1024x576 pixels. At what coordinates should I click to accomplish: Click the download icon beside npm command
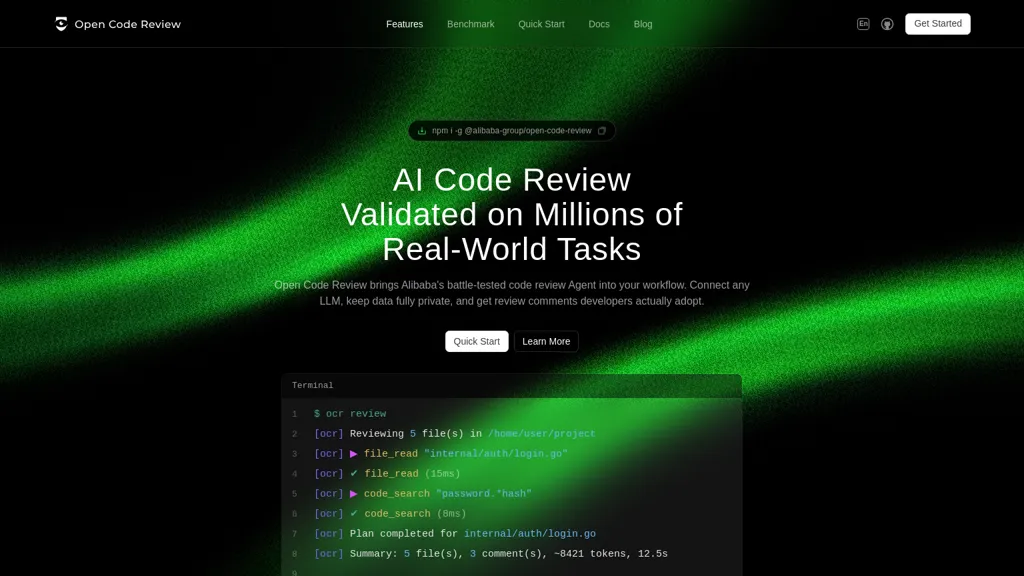[422, 131]
